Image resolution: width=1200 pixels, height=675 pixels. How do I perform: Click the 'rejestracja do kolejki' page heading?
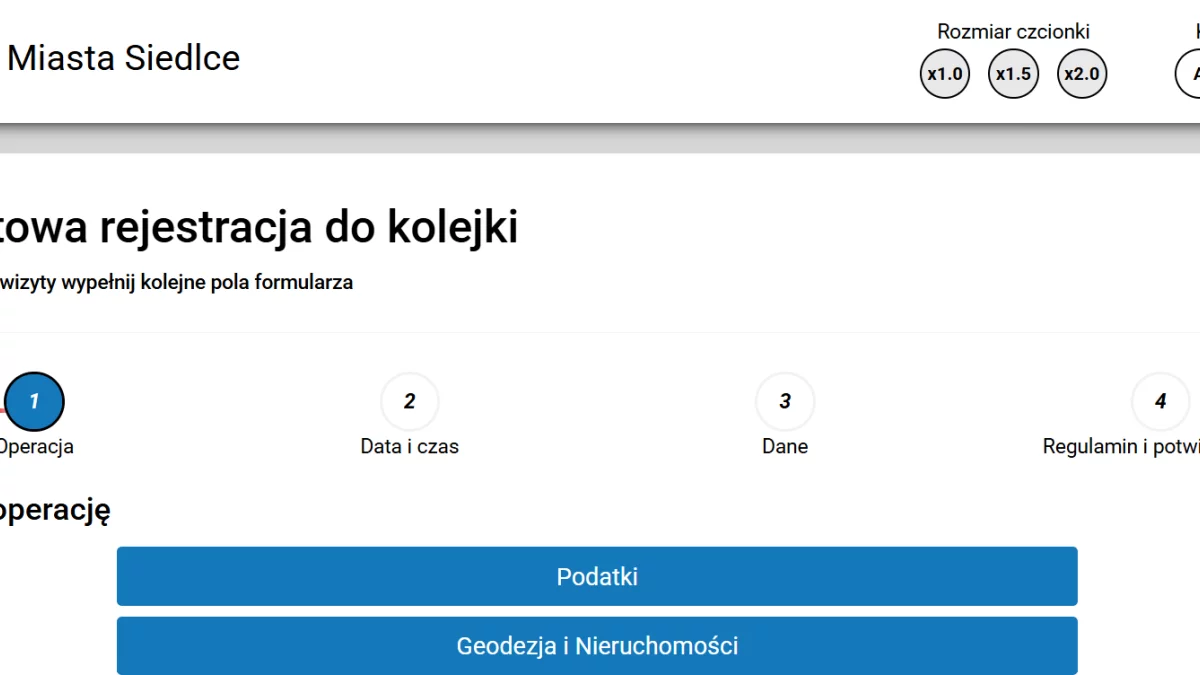click(x=260, y=228)
